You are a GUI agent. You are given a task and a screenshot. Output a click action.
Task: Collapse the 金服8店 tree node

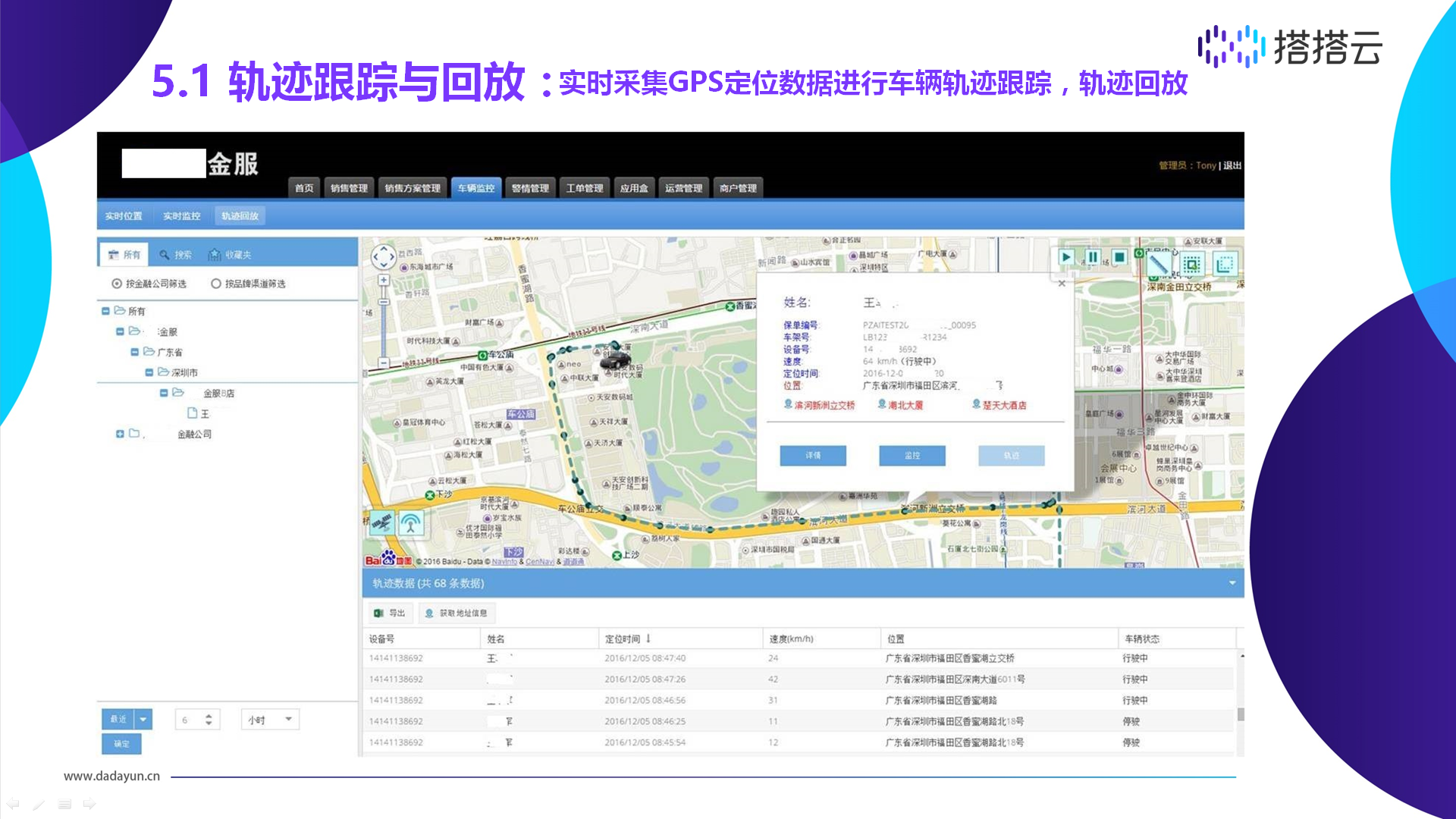pos(164,393)
